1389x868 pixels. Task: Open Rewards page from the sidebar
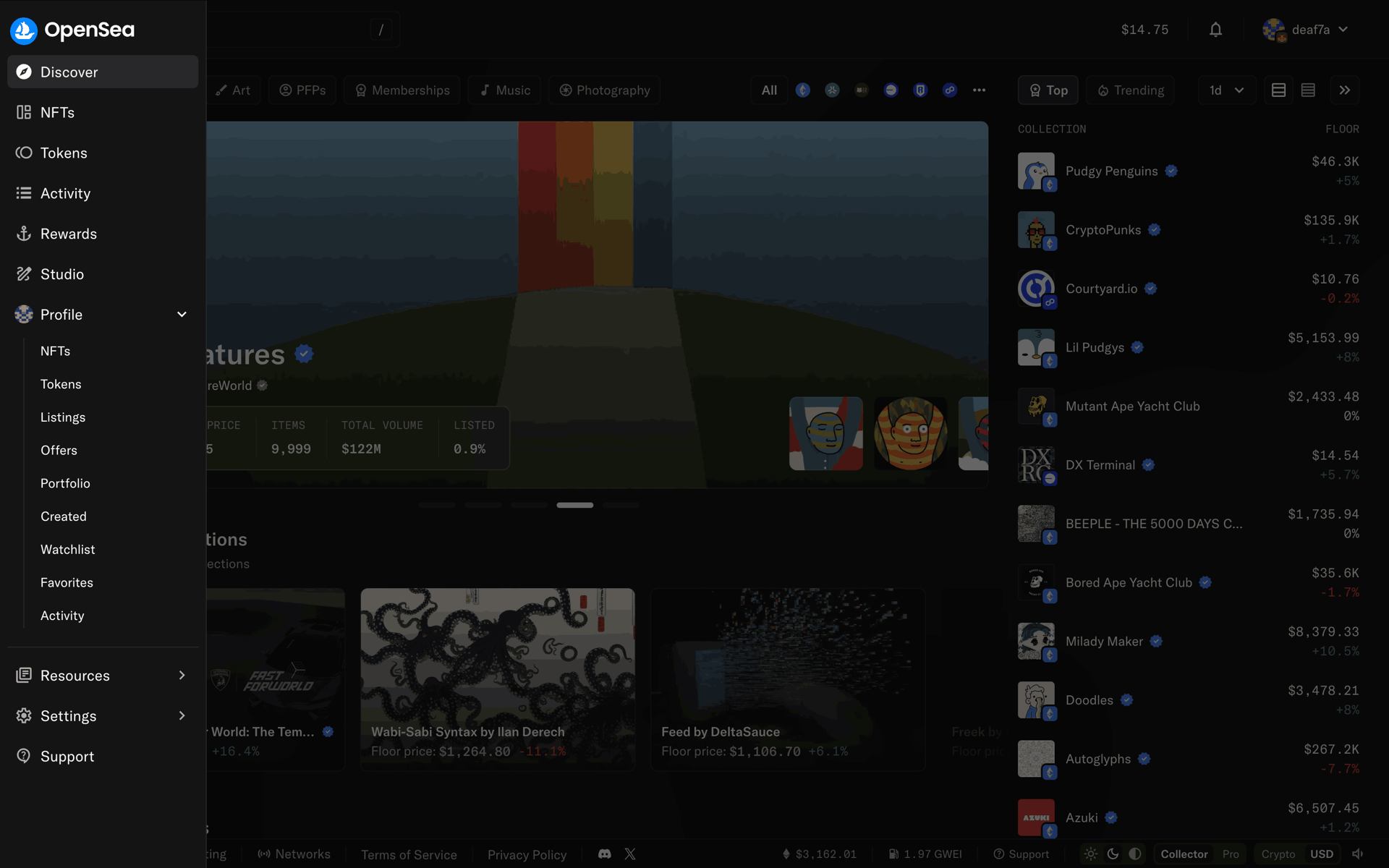click(103, 234)
